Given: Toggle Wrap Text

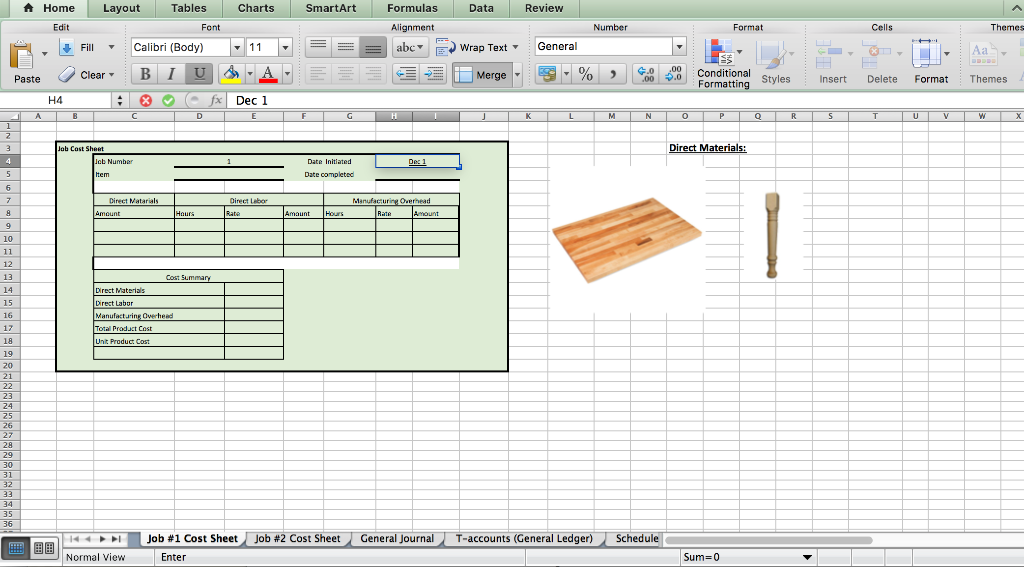Looking at the screenshot, I should (x=473, y=47).
